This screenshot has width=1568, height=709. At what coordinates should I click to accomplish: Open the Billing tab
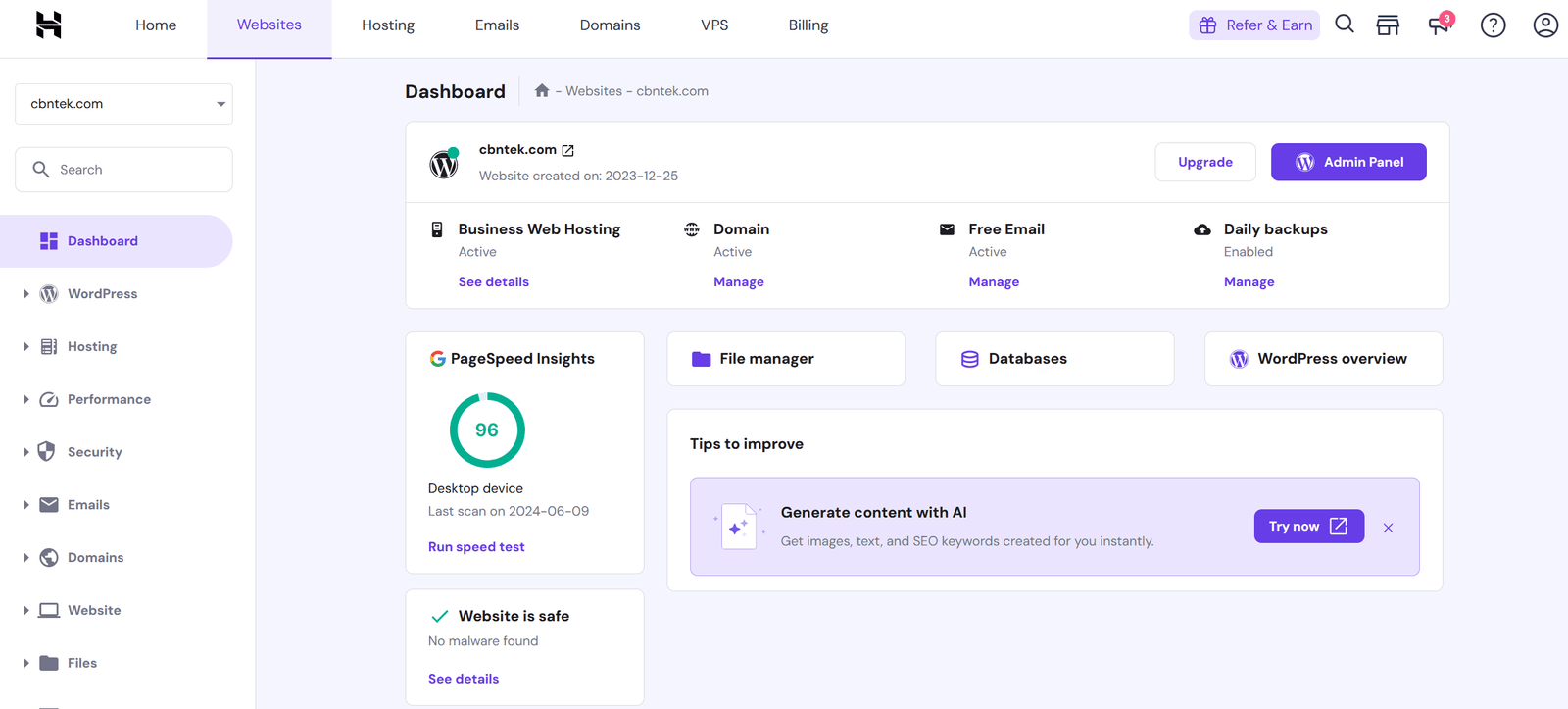808,25
